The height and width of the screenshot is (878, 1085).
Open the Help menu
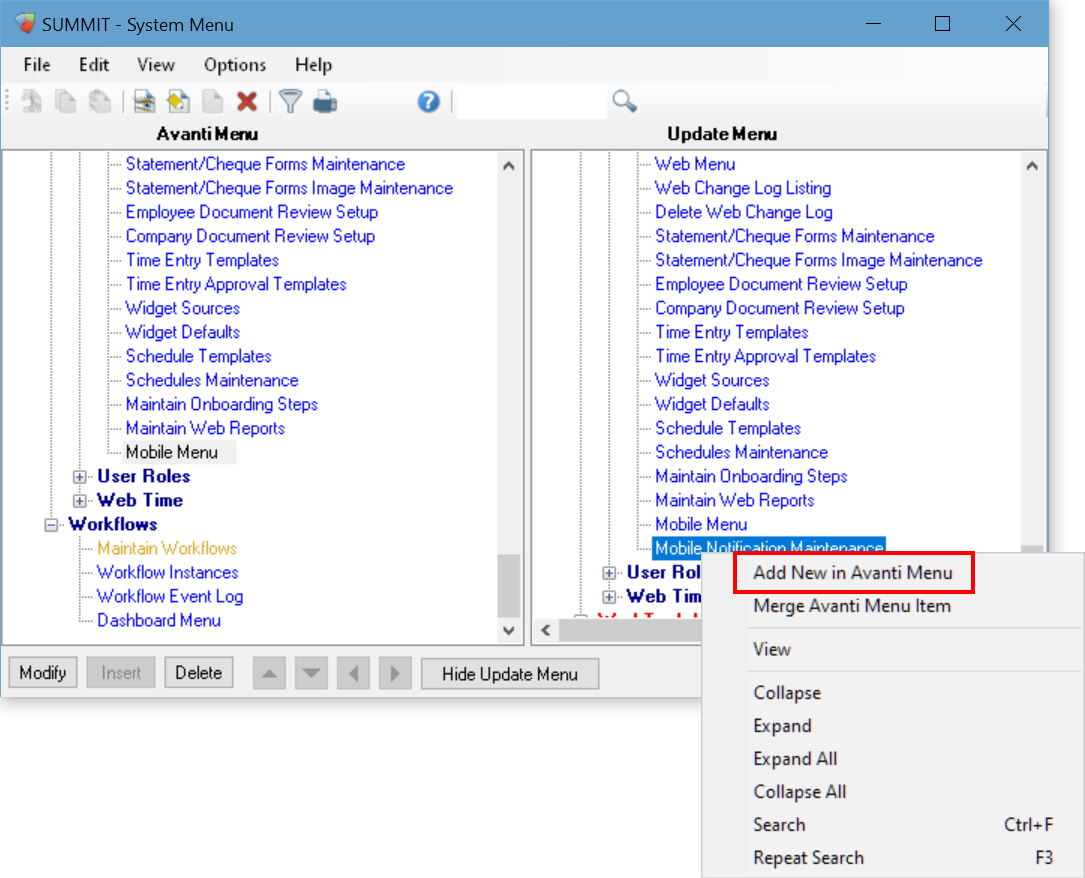(313, 64)
